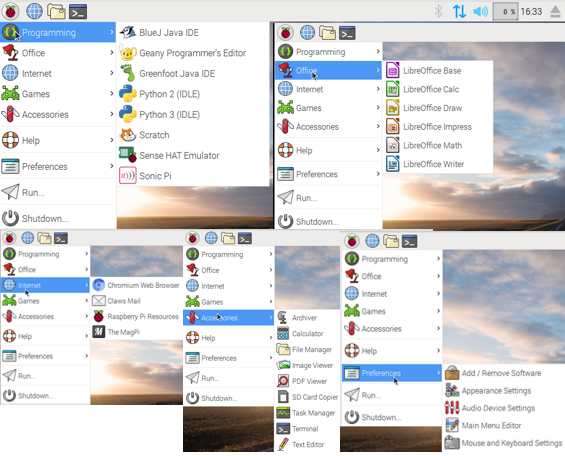
Task: Launch Sonic Pi
Action: [x=193, y=176]
